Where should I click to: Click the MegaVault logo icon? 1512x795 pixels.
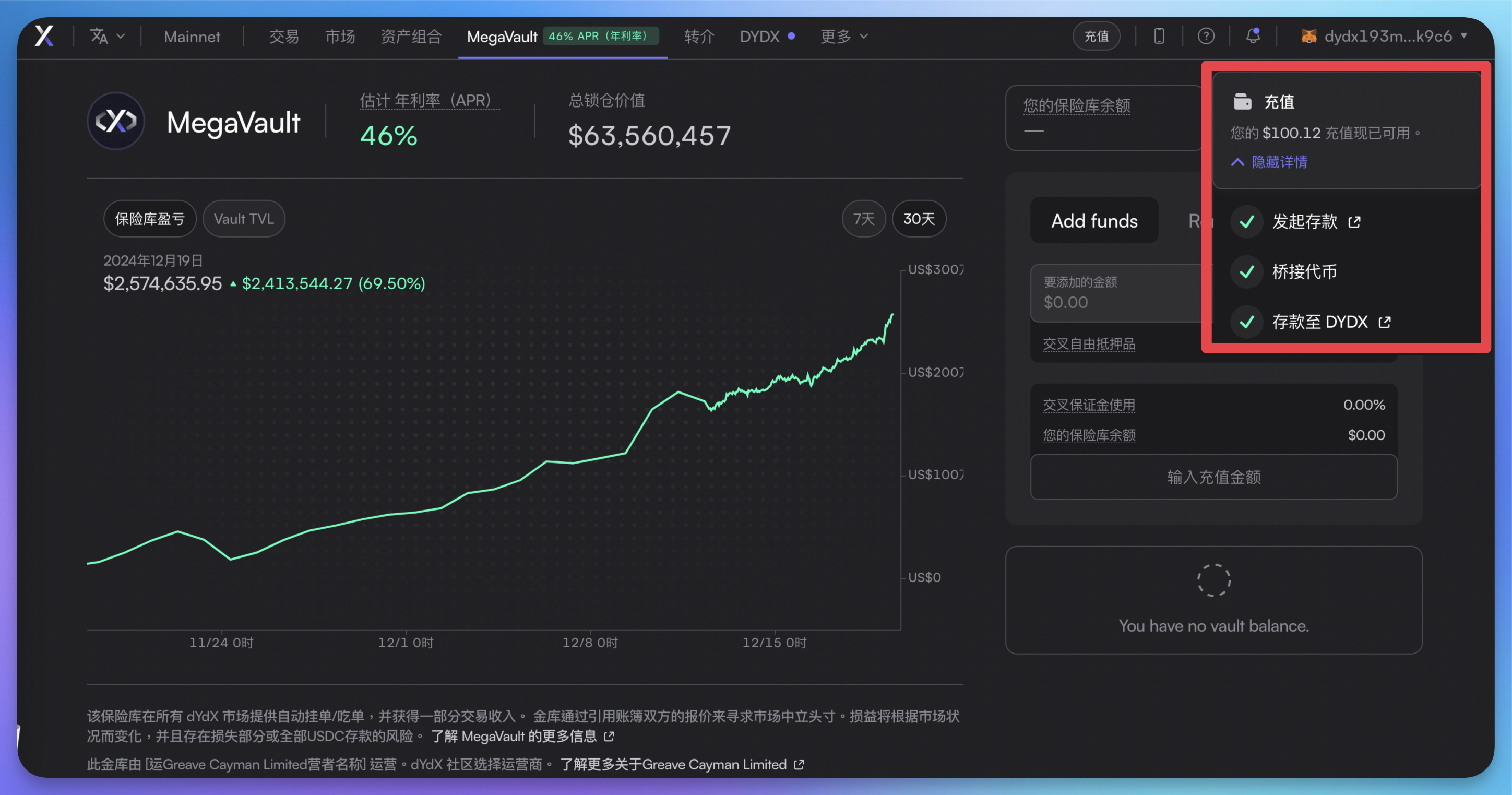(116, 121)
